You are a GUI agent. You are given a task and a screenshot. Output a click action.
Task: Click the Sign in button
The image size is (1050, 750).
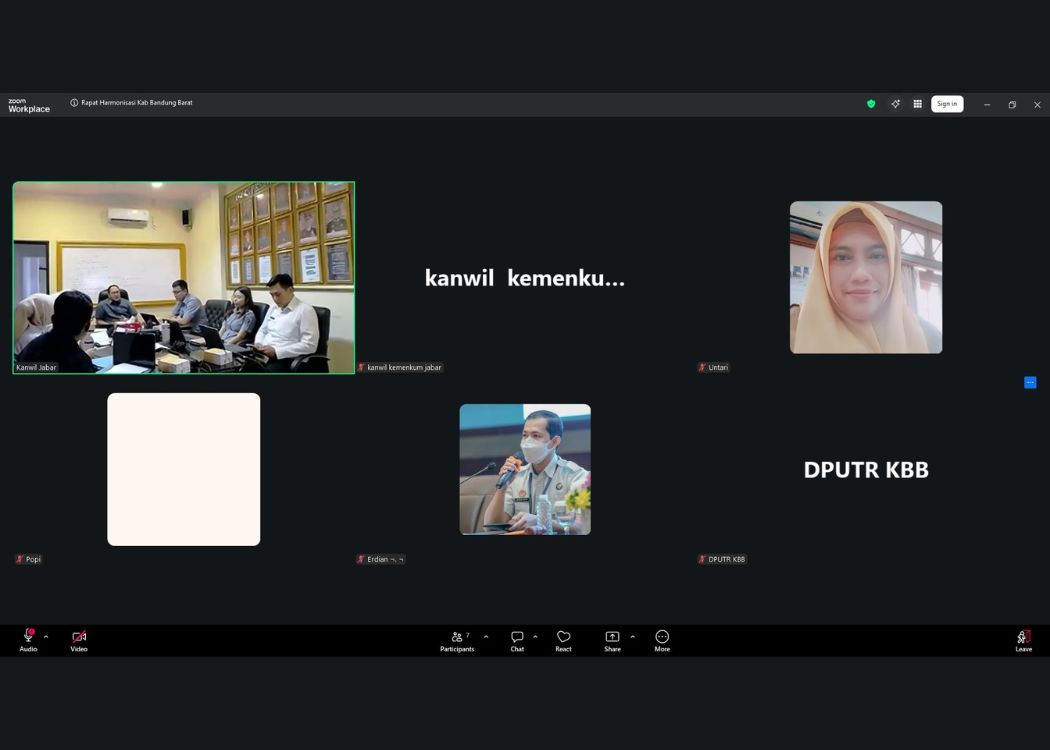click(x=947, y=104)
